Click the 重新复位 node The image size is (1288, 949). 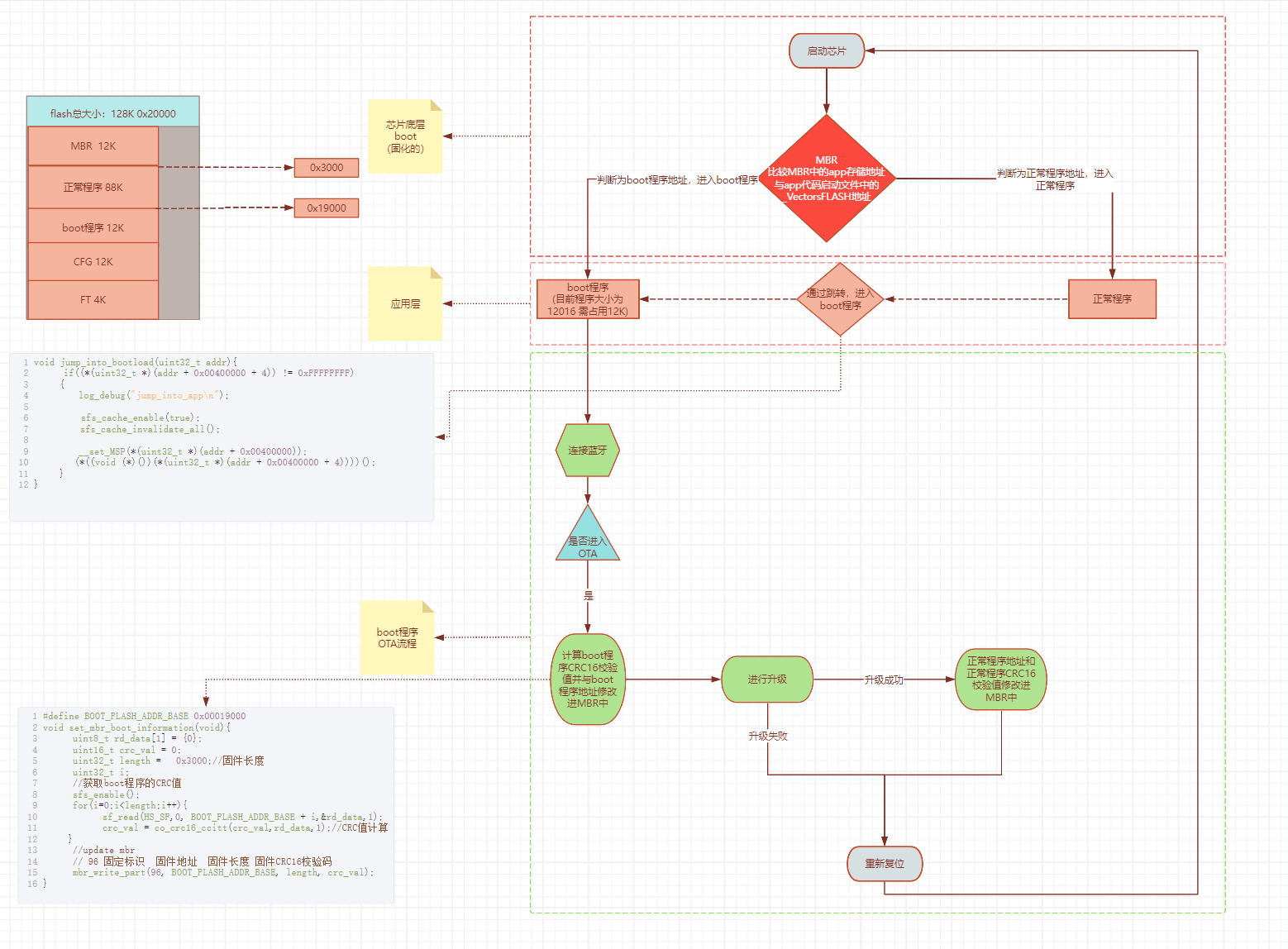point(885,864)
